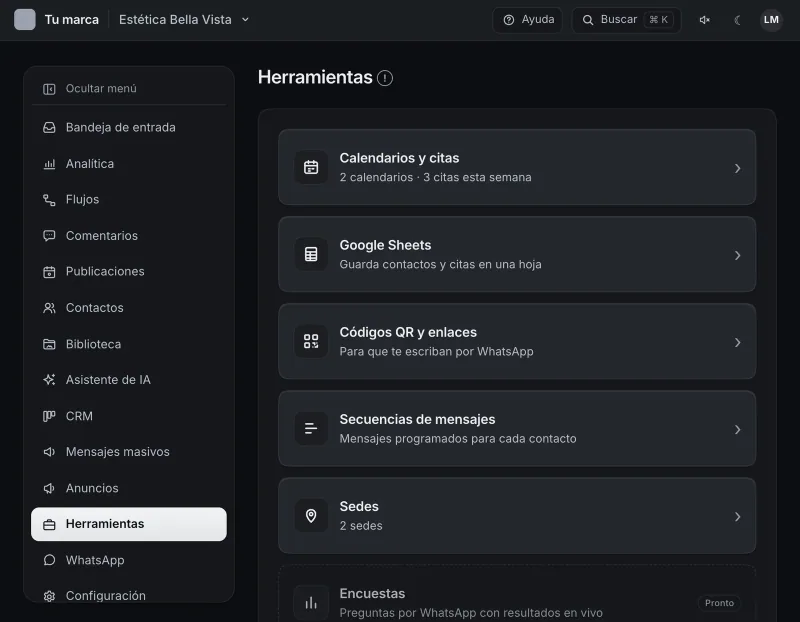800x622 pixels.
Task: Click the sparkle icon for Asistente de IA
Action: click(x=49, y=380)
